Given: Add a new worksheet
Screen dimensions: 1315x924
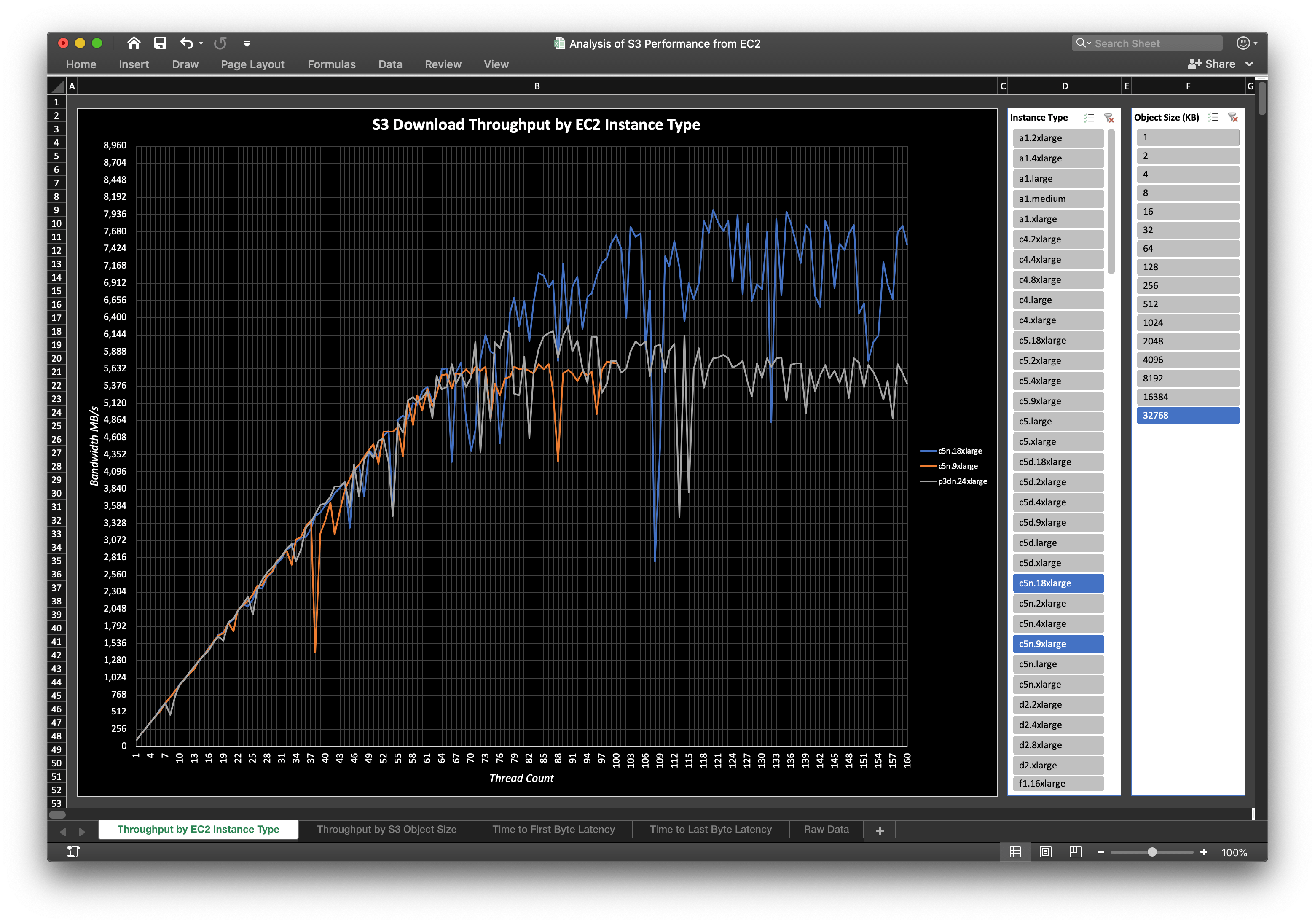Looking at the screenshot, I should (x=880, y=830).
